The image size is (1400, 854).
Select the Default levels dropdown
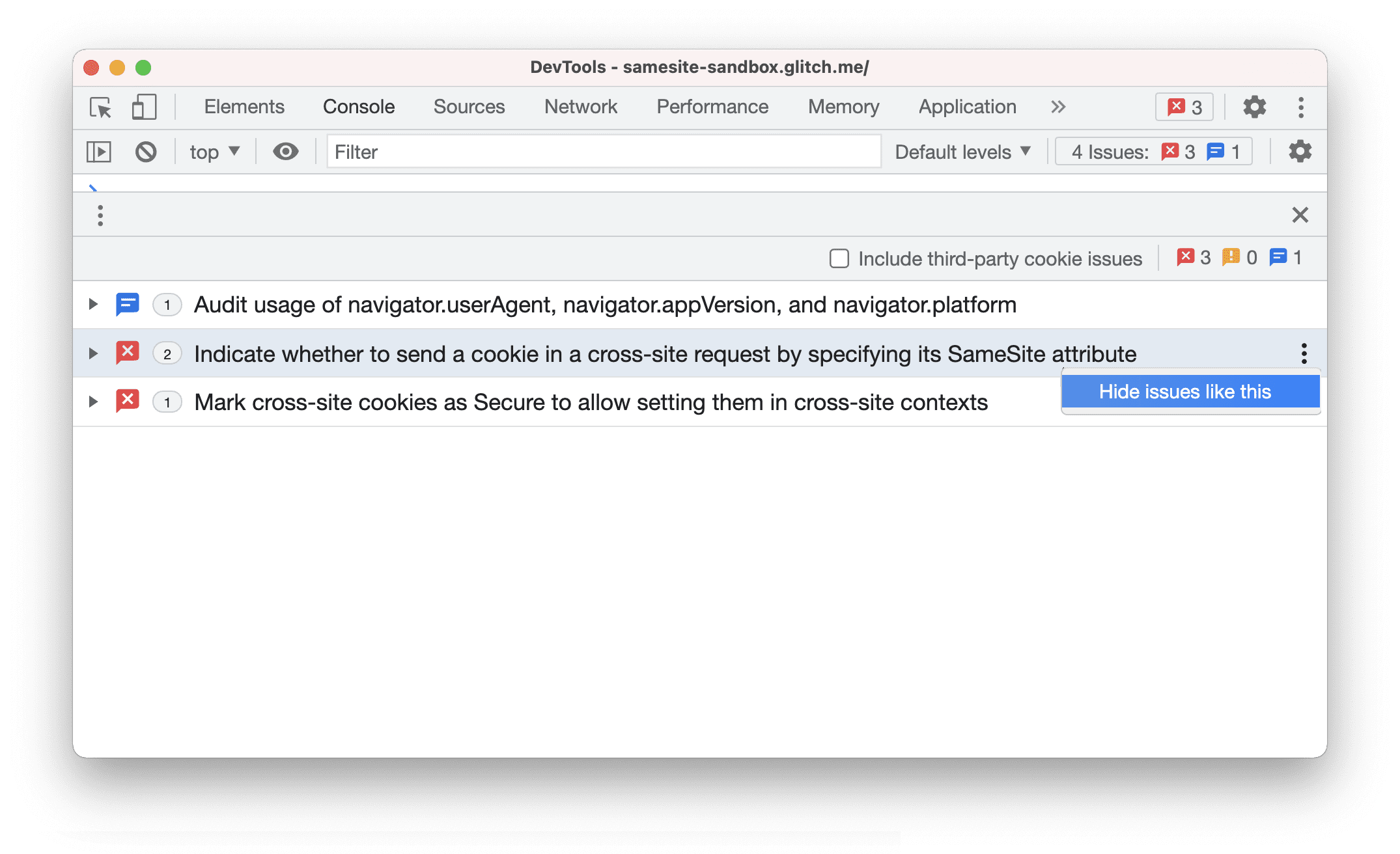[960, 151]
